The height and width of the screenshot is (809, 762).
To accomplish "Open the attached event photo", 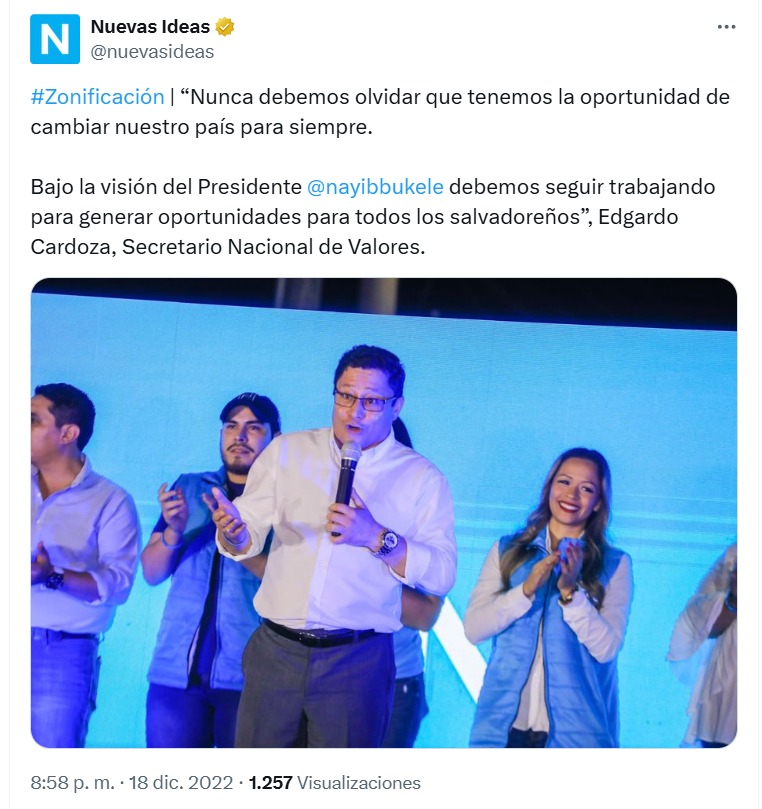I will pyautogui.click(x=383, y=512).
